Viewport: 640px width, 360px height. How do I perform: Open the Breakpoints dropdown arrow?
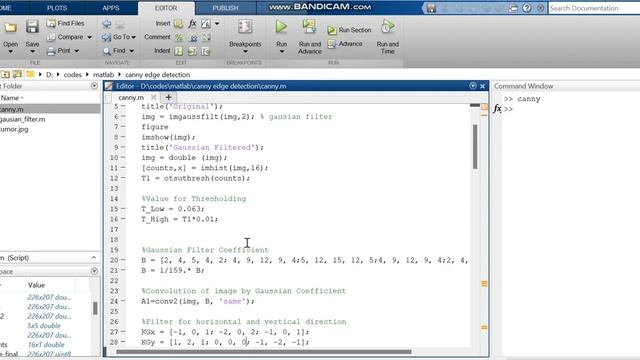[245, 52]
